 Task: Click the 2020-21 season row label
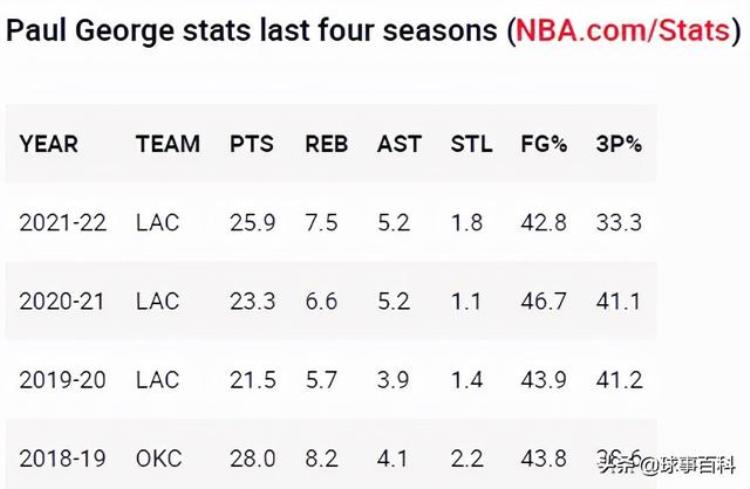(x=62, y=301)
